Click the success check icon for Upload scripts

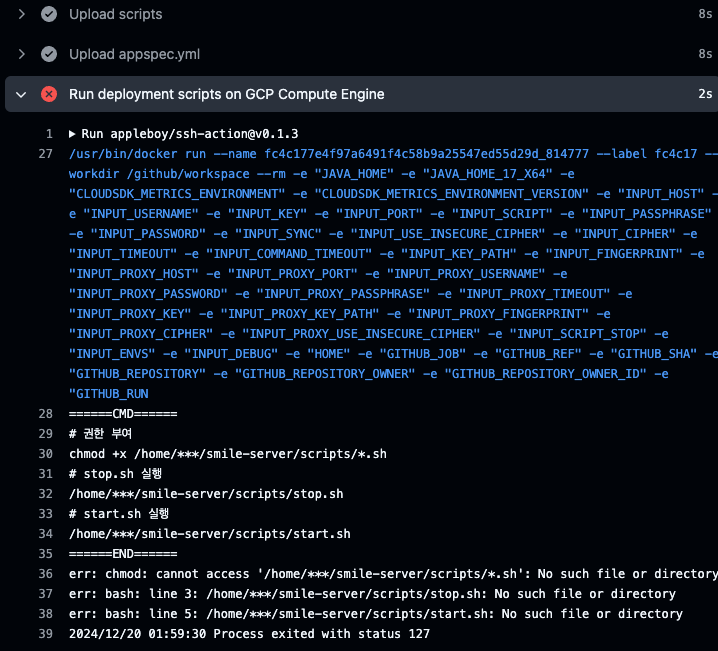[x=49, y=14]
